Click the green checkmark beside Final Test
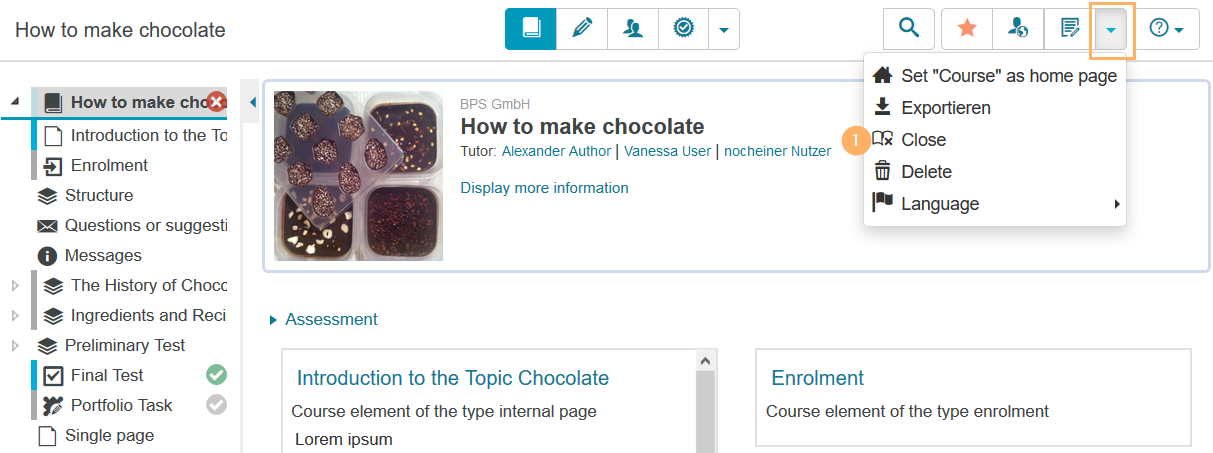The height and width of the screenshot is (453, 1213). [216, 375]
